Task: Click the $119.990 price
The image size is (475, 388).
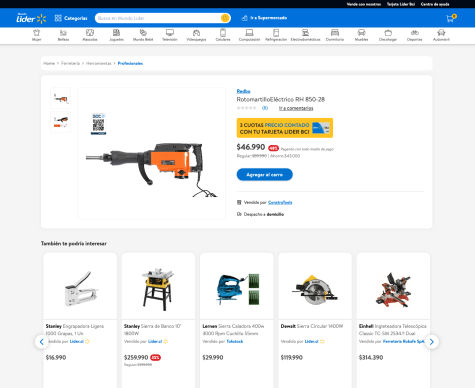Action: tap(292, 357)
